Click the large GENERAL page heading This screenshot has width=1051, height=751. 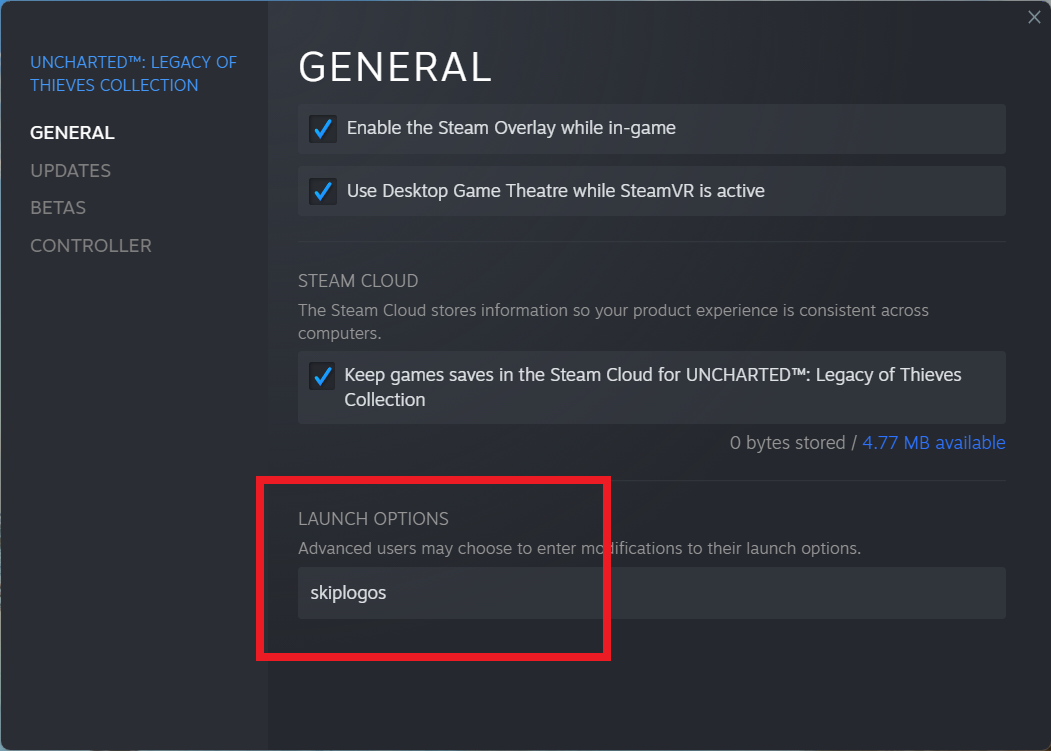(395, 67)
